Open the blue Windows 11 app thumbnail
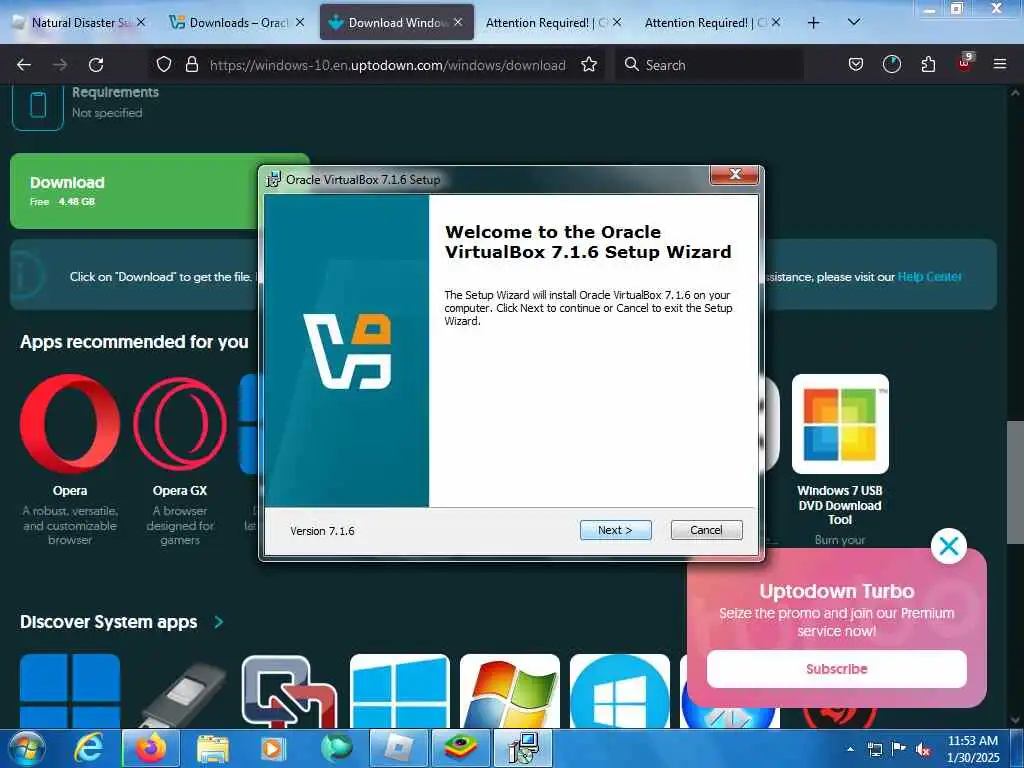This screenshot has width=1024, height=768. coord(70,691)
